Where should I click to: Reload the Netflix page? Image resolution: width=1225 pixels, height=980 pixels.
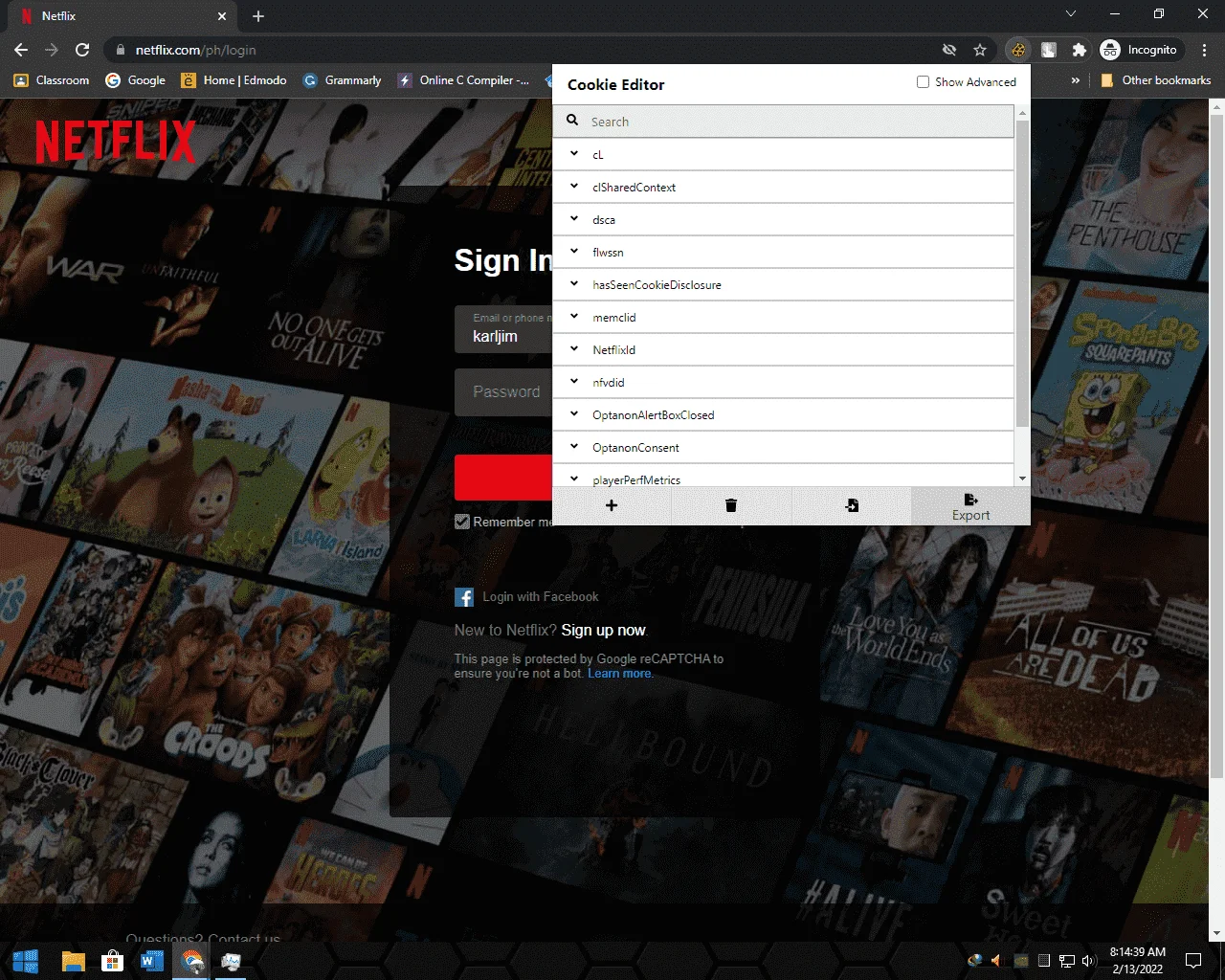pos(82,50)
